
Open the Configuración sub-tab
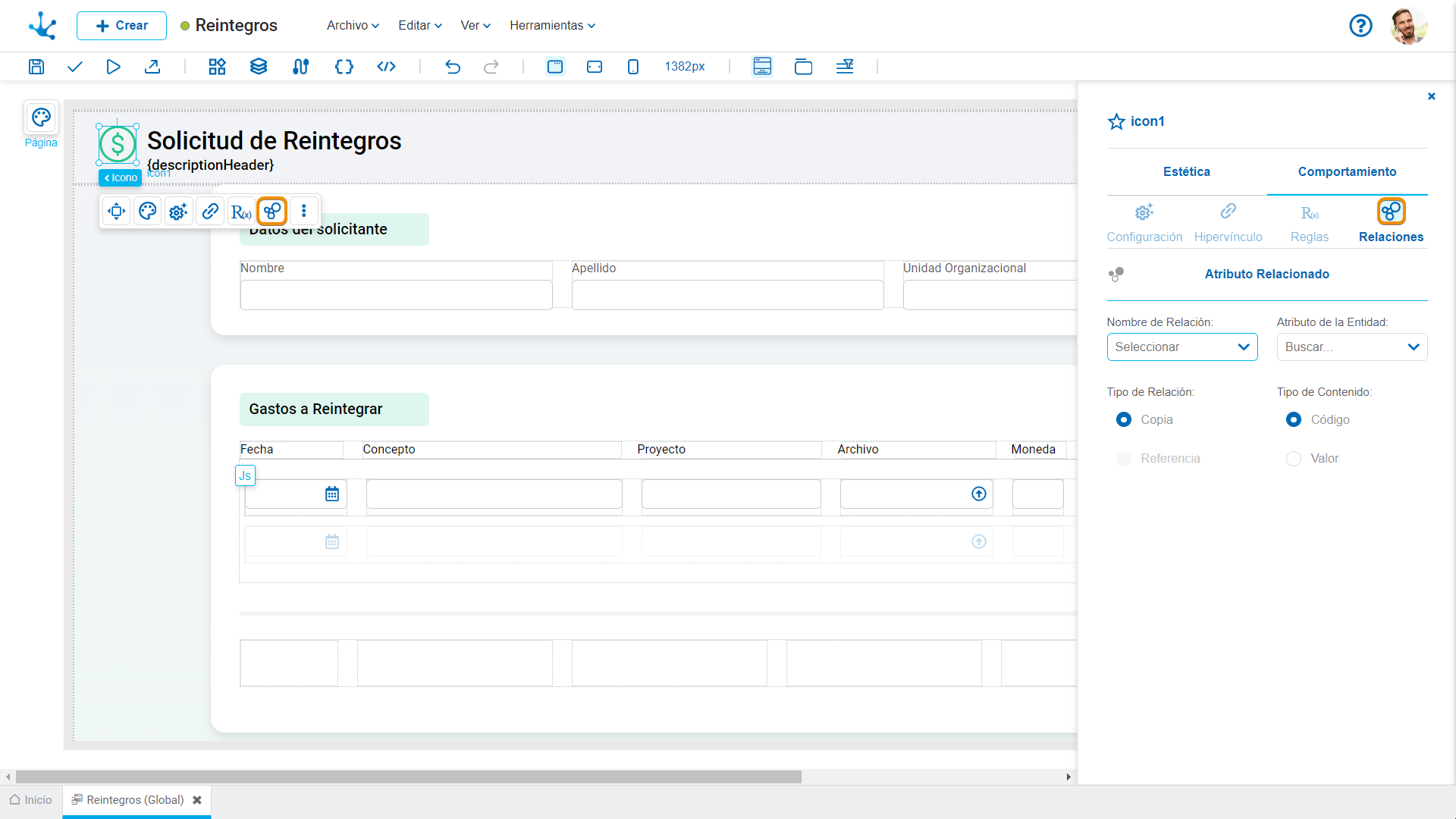point(1144,222)
